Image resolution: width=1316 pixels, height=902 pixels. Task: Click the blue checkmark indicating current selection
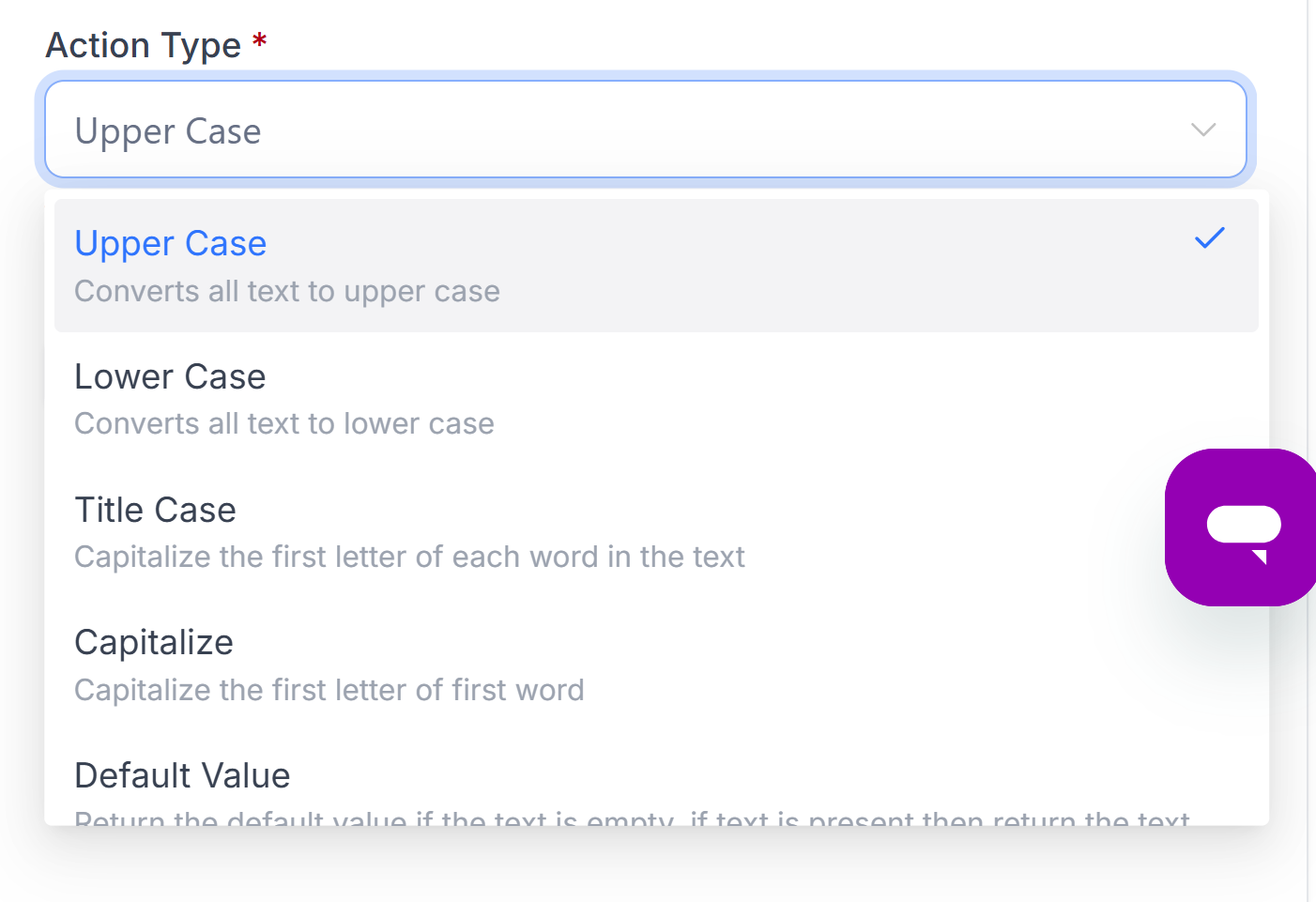(x=1209, y=239)
